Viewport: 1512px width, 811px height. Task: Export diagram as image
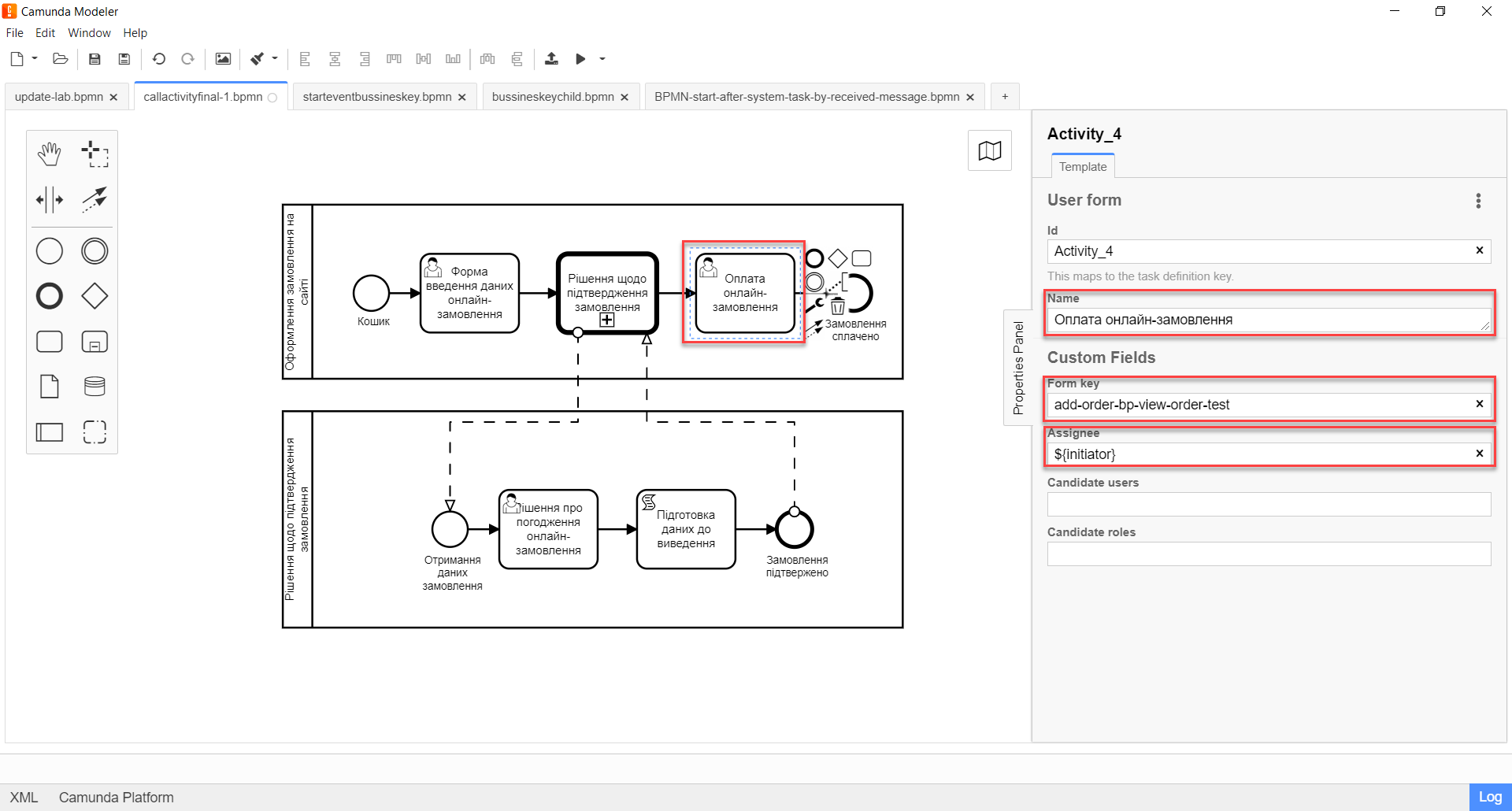tap(223, 59)
